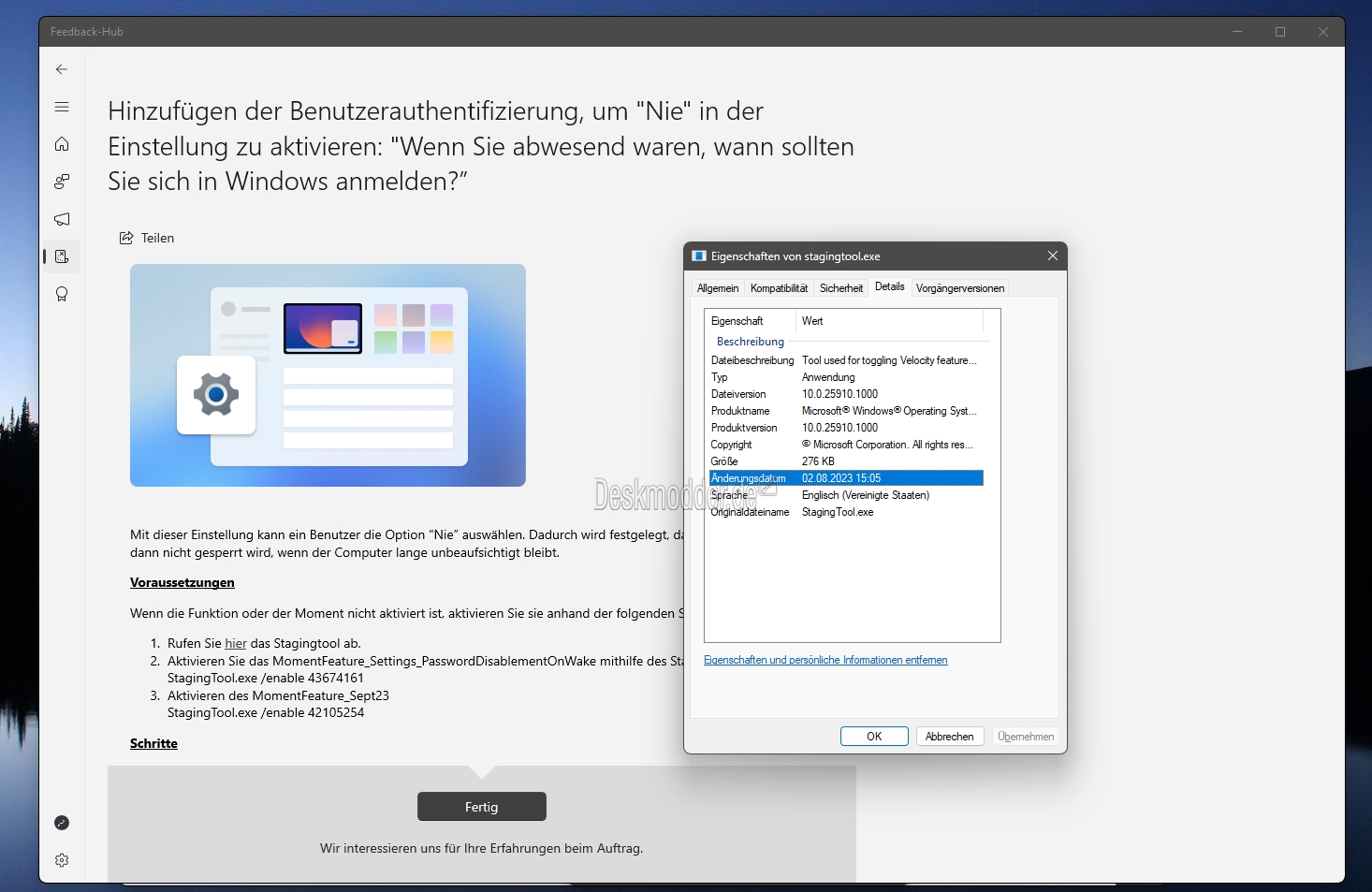The image size is (1372, 892).
Task: Click the Wert column header
Action: (x=889, y=321)
